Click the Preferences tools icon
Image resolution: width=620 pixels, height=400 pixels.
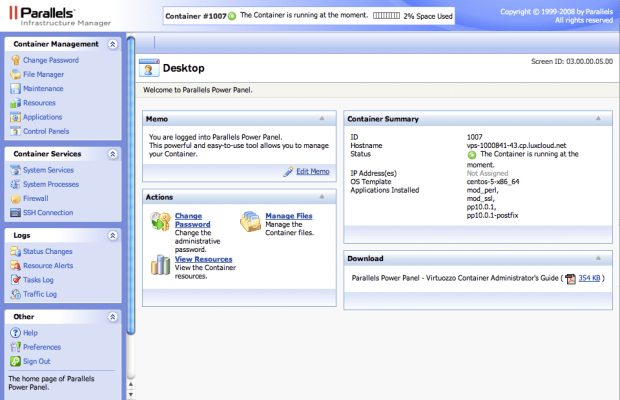pos(15,347)
